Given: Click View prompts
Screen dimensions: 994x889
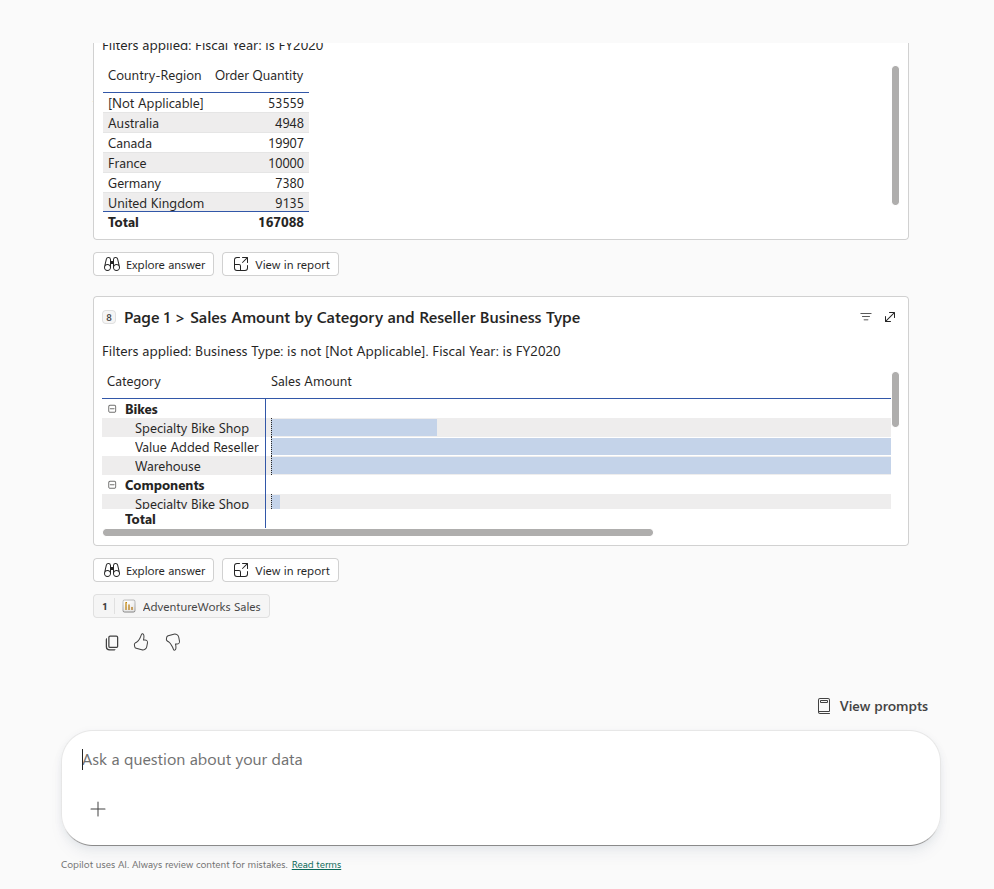Looking at the screenshot, I should pyautogui.click(x=884, y=705).
